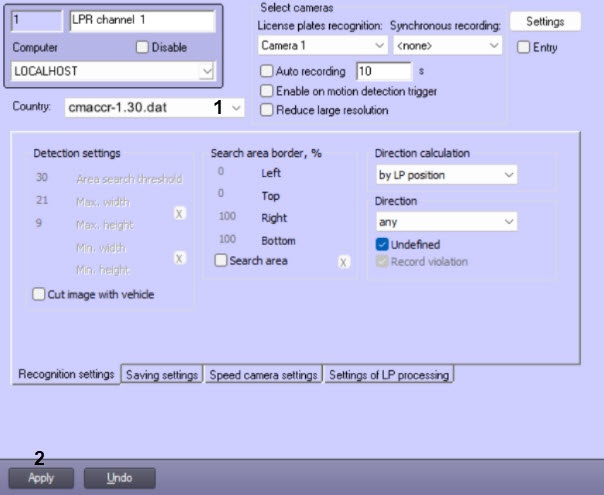This screenshot has width=604, height=495.
Task: Switch to Settings of LP processing tab
Action: pos(389,375)
